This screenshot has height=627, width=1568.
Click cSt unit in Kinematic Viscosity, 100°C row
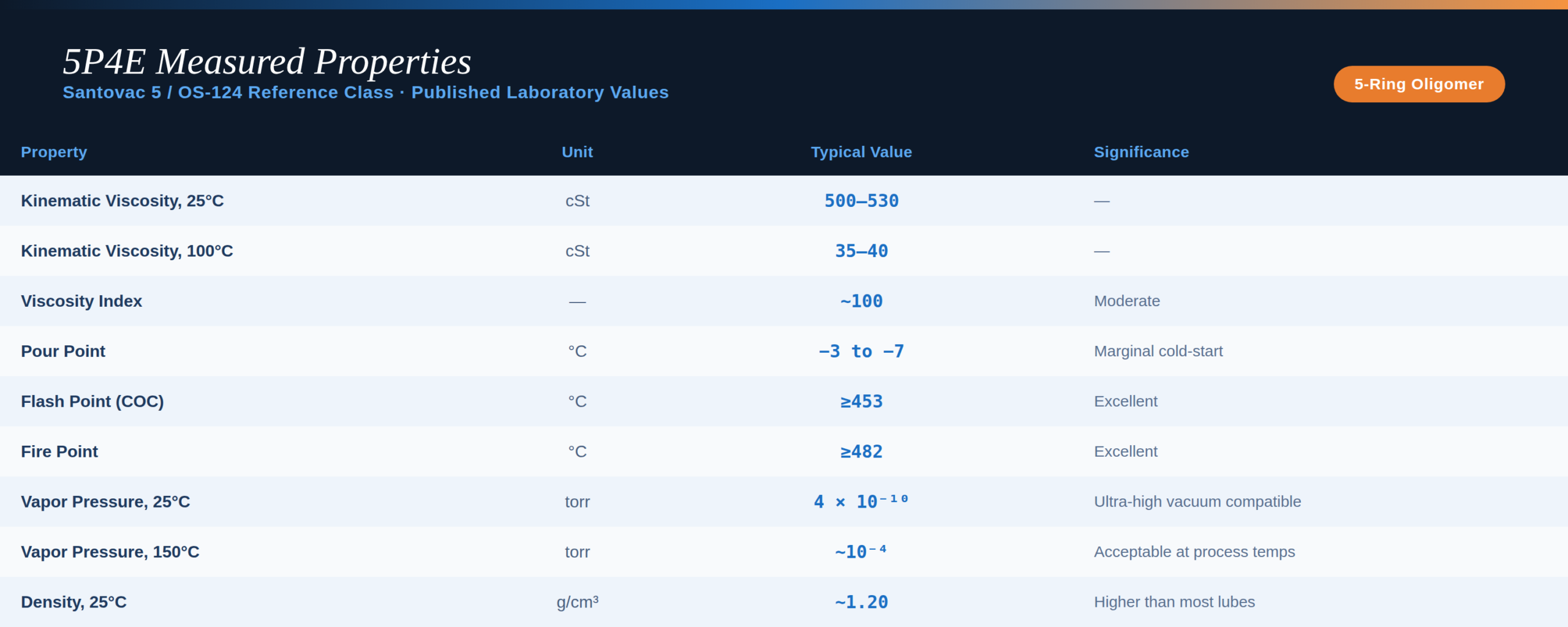click(x=577, y=251)
